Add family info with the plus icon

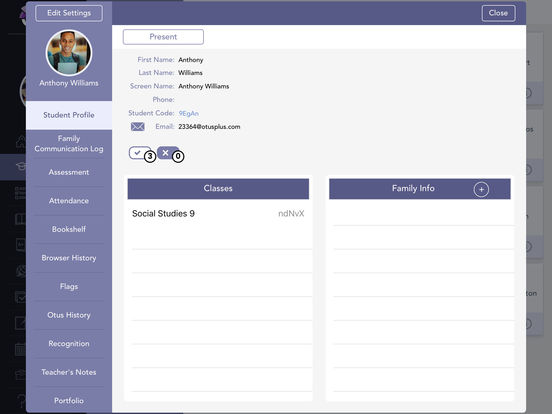tap(481, 189)
